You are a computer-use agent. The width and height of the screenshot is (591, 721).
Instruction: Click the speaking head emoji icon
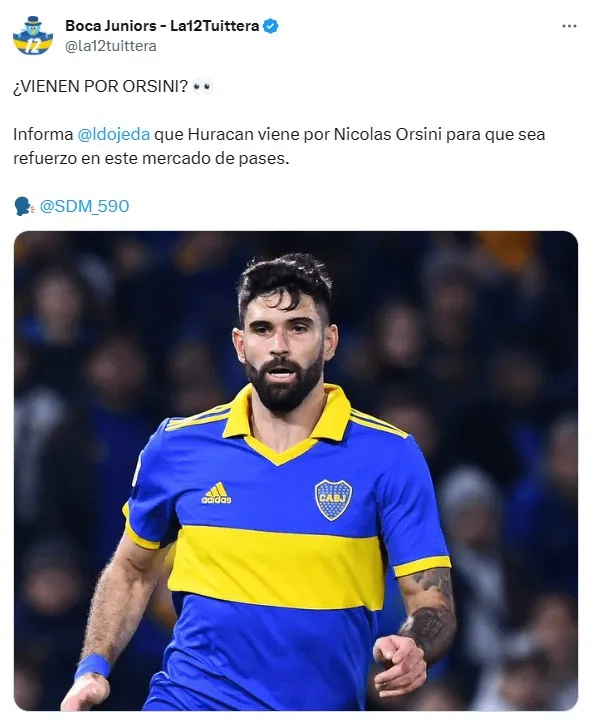coord(24,206)
